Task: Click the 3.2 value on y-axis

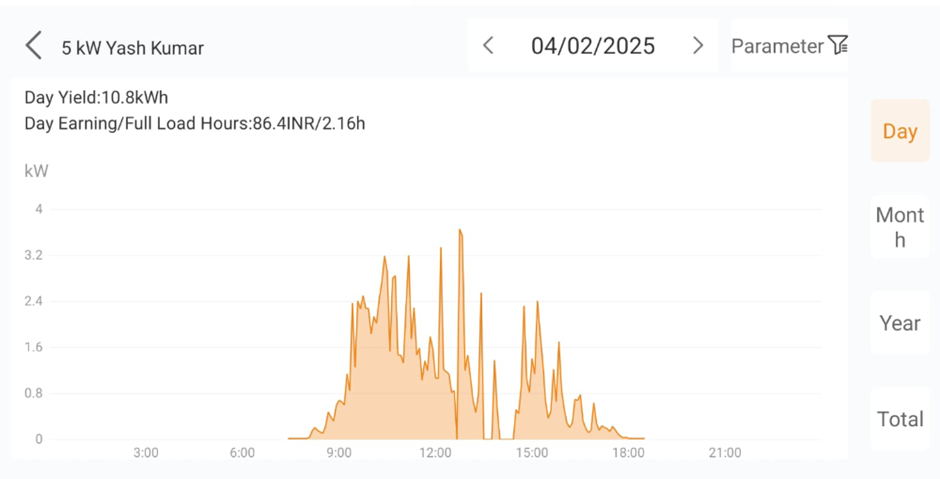Action: pos(34,255)
